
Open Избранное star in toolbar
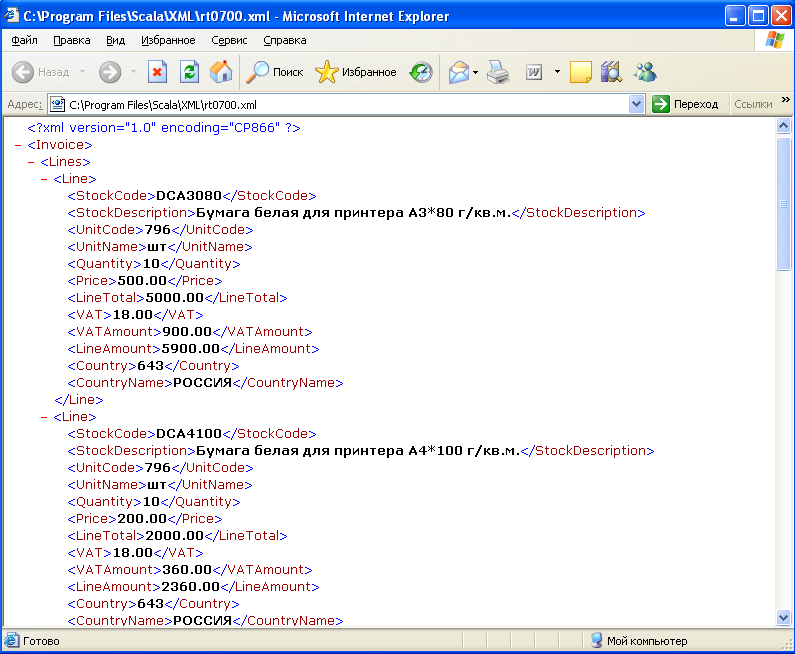pyautogui.click(x=356, y=72)
